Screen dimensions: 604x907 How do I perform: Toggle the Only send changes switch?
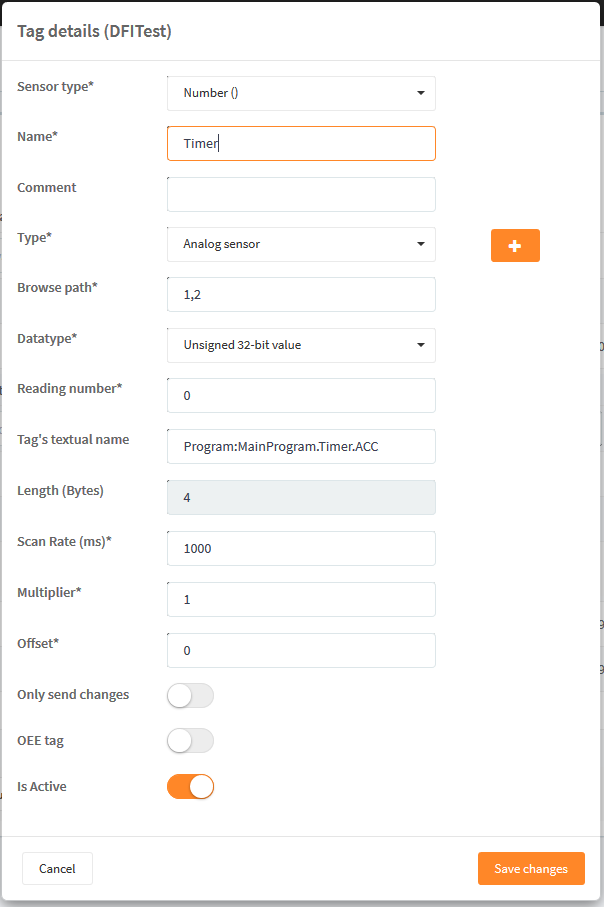(190, 695)
